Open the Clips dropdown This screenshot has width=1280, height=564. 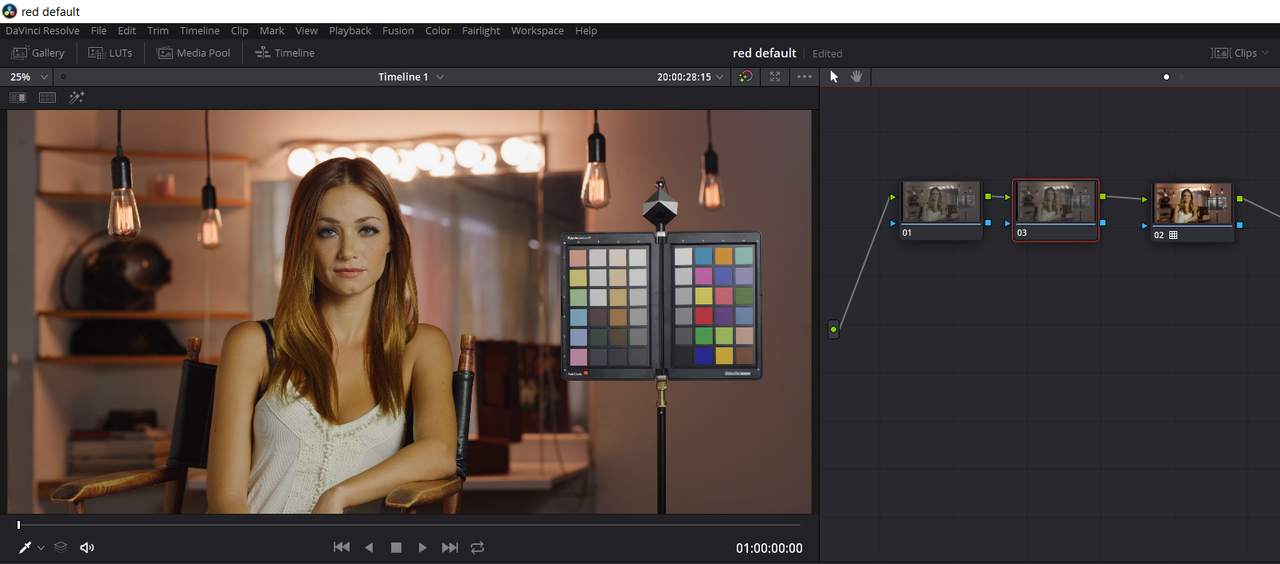[x=1240, y=53]
